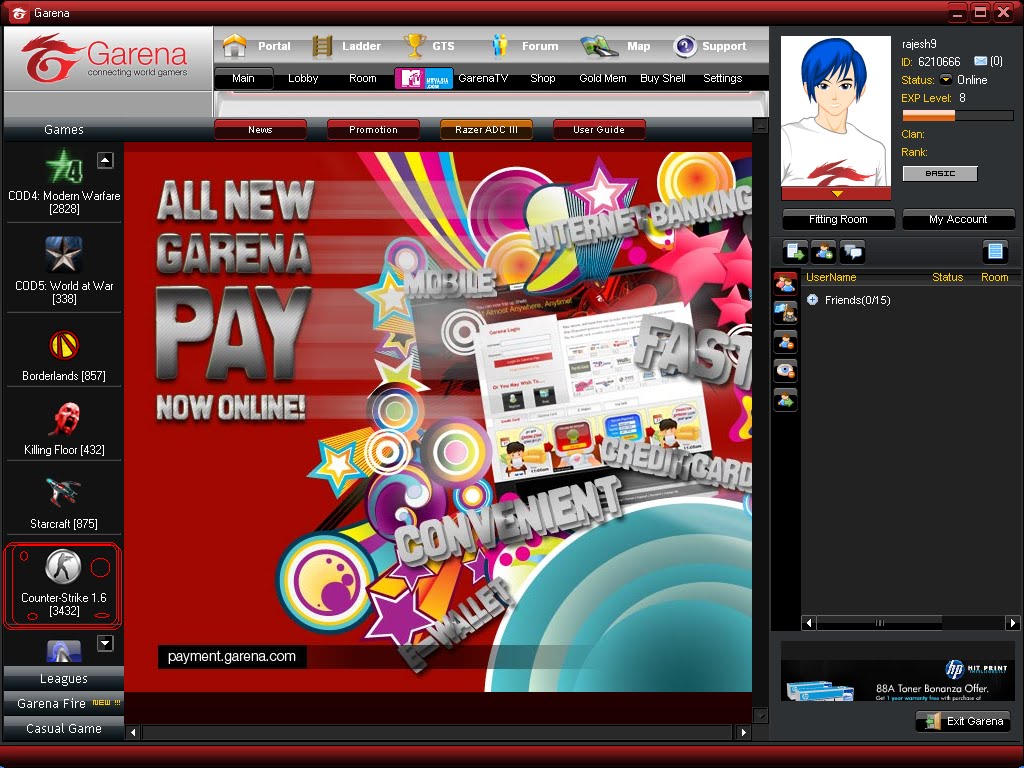This screenshot has height=768, width=1024.
Task: Open the blocked users sidebar icon
Action: click(786, 342)
